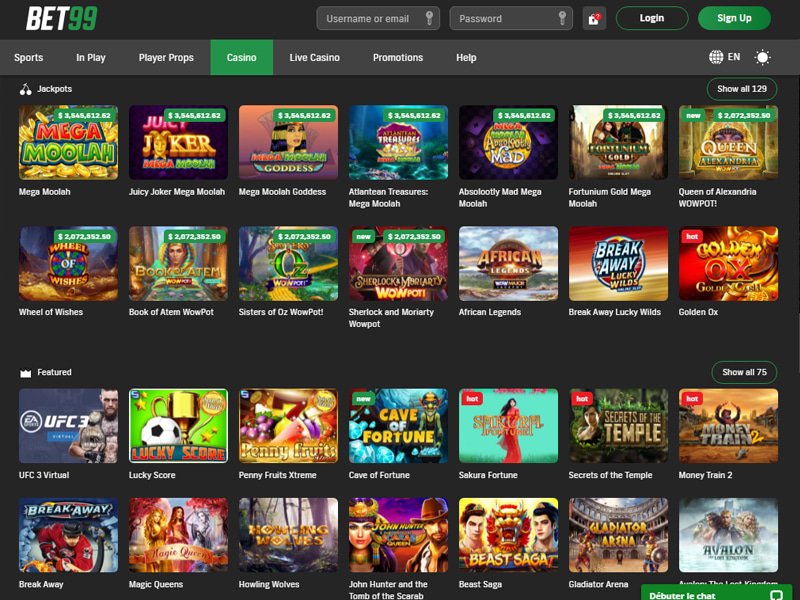
Task: Click the key icon in Username field
Action: 429,18
